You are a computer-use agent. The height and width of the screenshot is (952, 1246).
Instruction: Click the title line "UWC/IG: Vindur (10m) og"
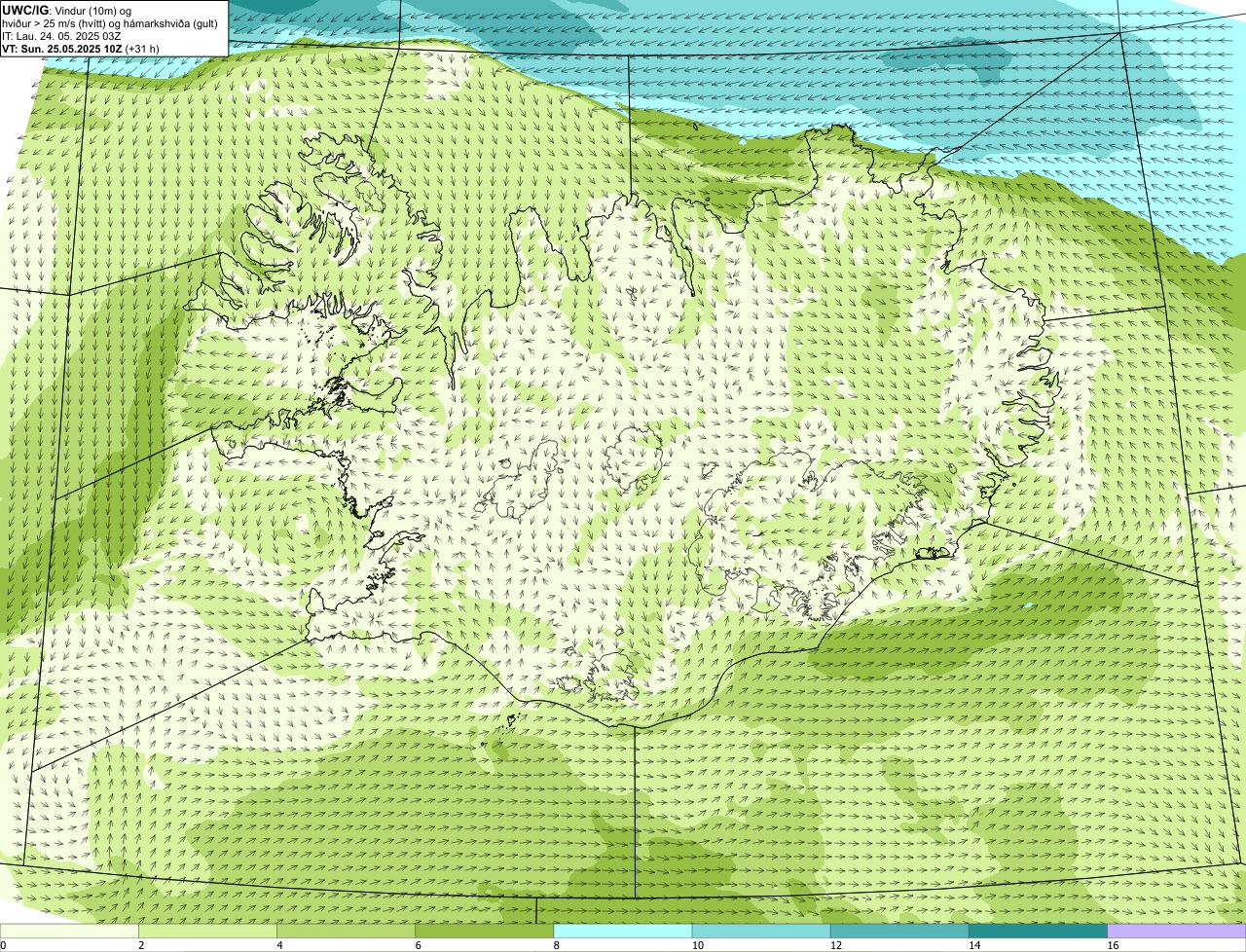66,11
